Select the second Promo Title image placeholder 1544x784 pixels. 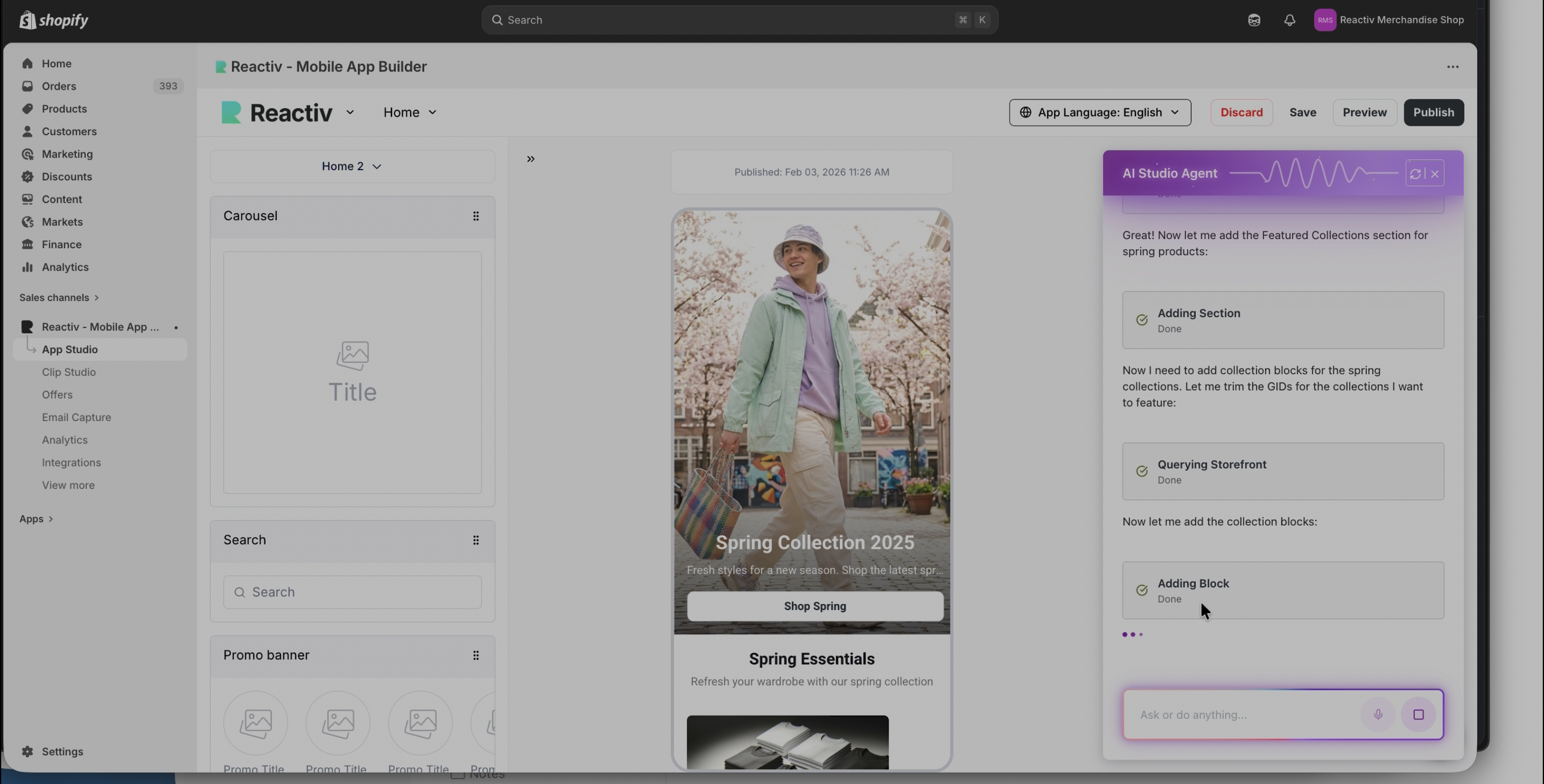(338, 723)
